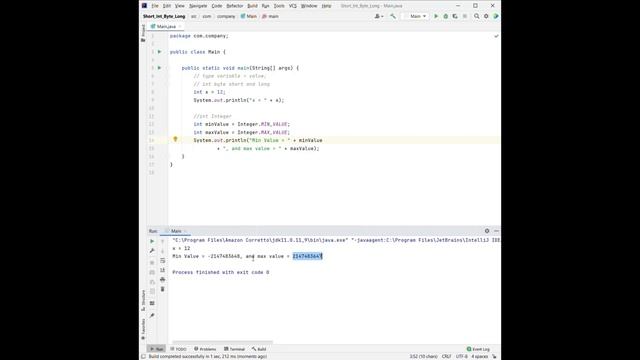Open the VCS menu

(293, 6)
